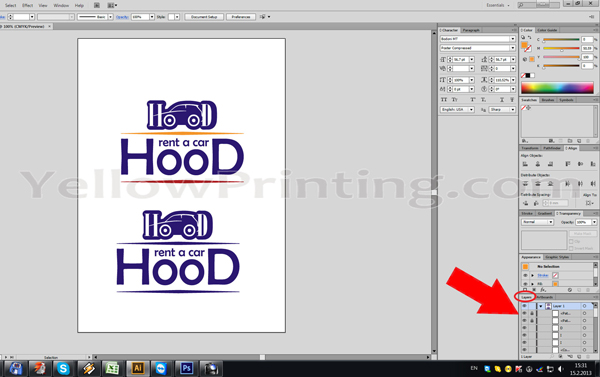Screen dimensions: 600x377
Task: Click the Cyan value input field
Action: [587, 39]
